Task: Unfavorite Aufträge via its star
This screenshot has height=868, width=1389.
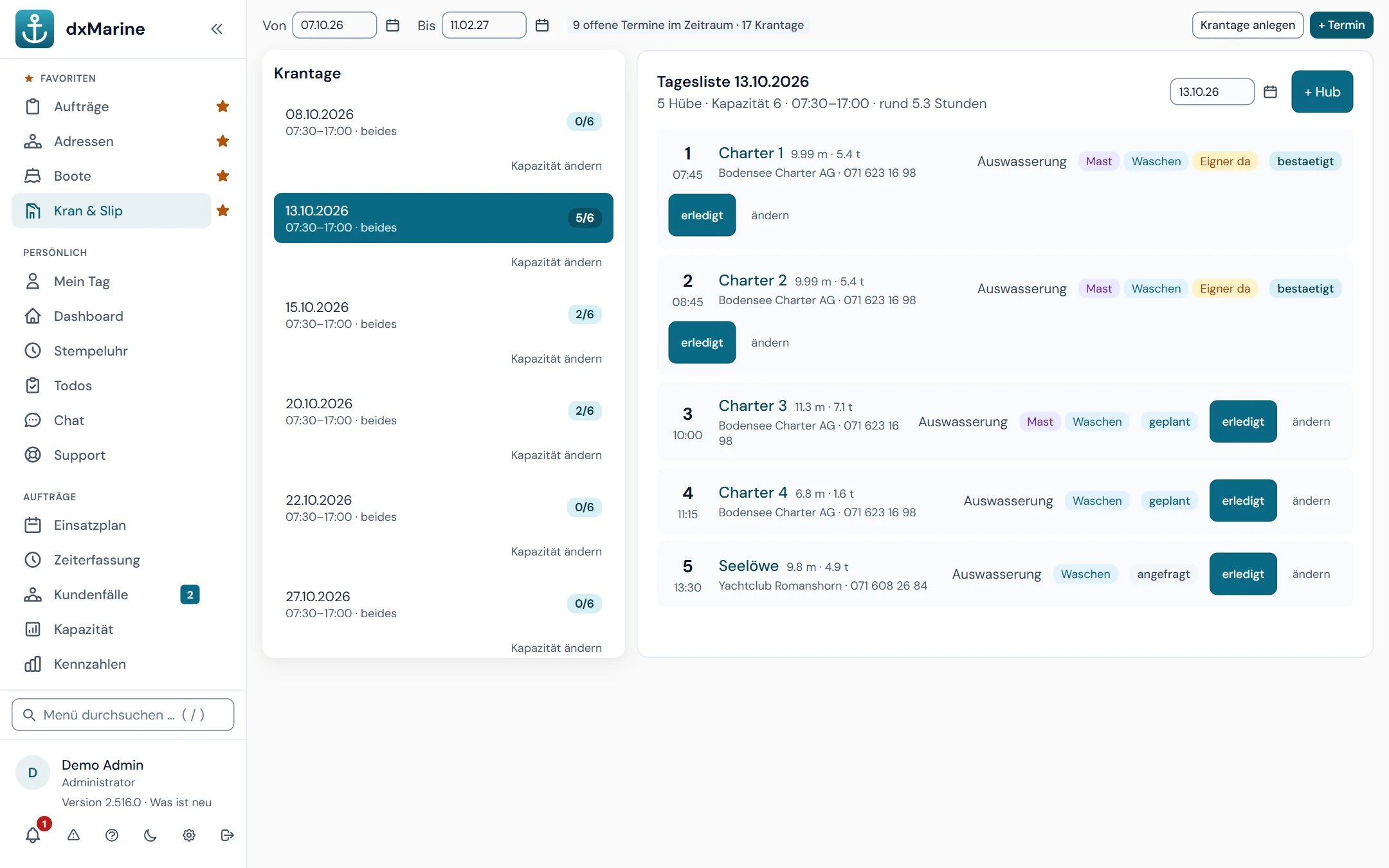Action: 223,107
